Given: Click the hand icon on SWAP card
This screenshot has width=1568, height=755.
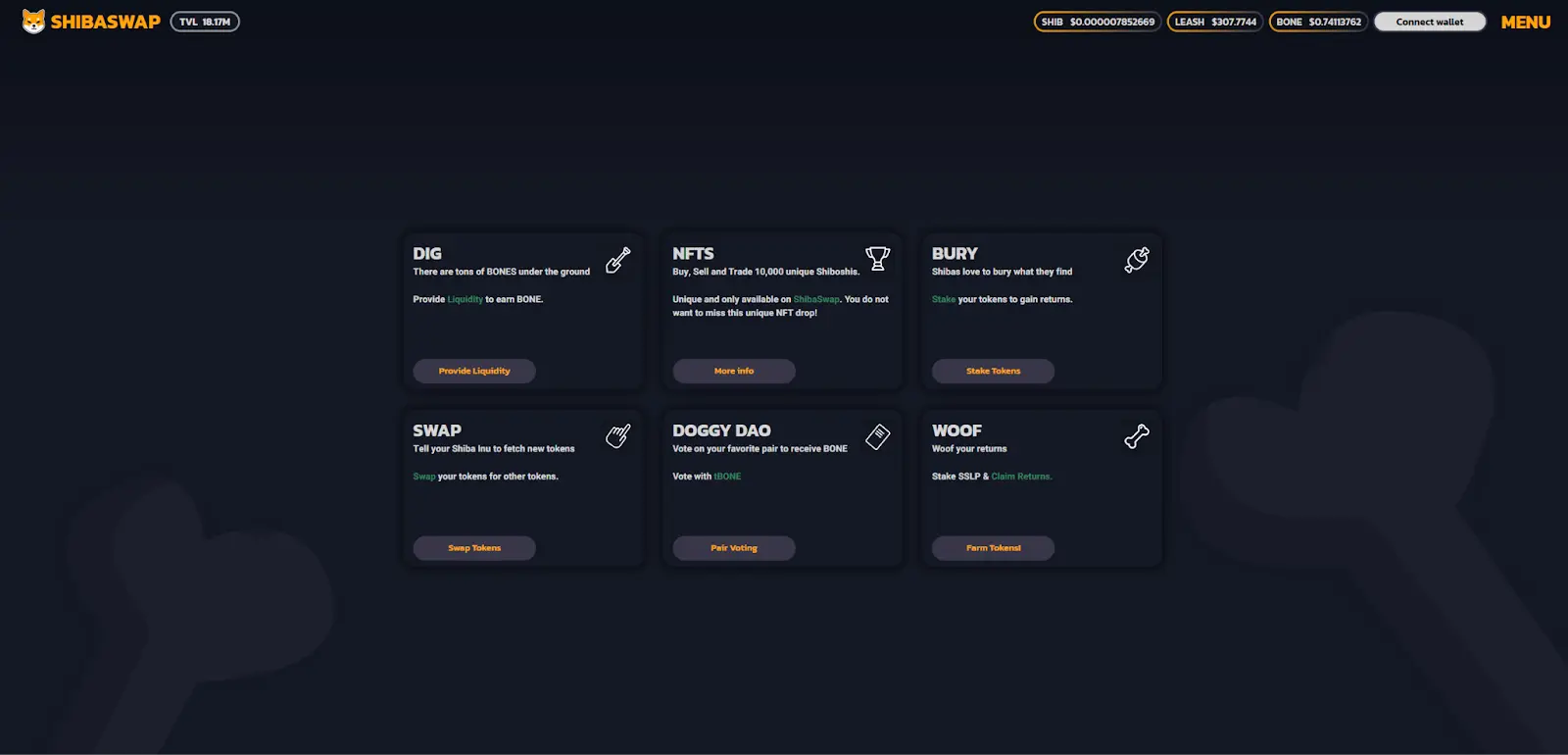Looking at the screenshot, I should point(618,436).
